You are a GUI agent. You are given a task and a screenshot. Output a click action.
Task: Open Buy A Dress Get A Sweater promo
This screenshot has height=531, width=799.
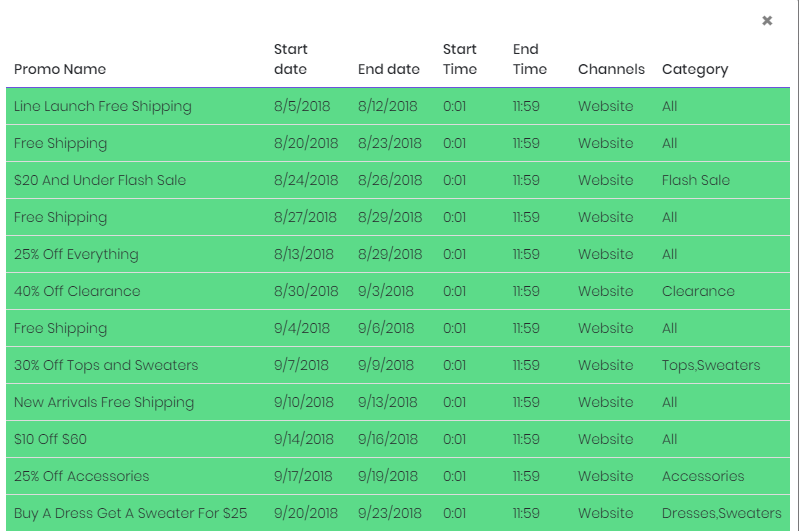[130, 513]
